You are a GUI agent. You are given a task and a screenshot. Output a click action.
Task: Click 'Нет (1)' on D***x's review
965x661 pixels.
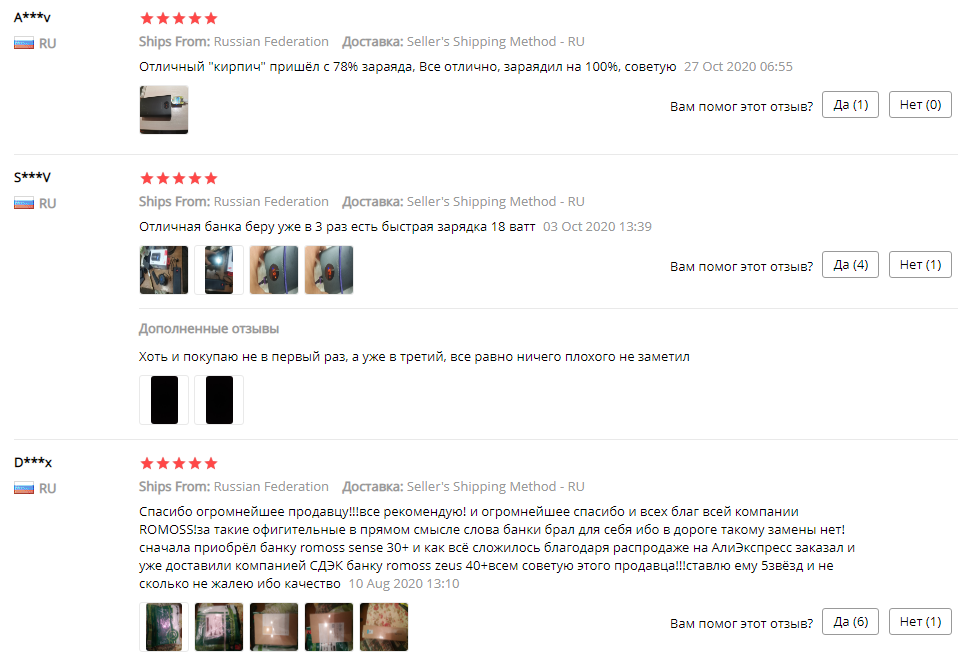(x=920, y=622)
